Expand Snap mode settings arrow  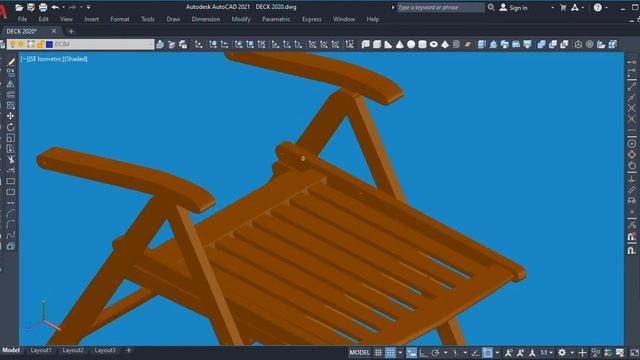click(x=400, y=353)
